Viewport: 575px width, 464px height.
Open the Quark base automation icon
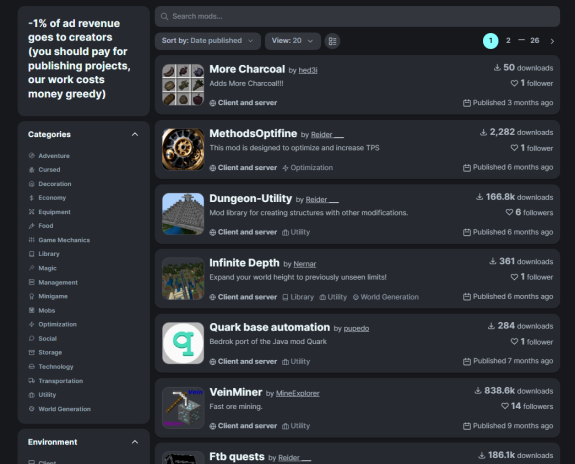[183, 343]
